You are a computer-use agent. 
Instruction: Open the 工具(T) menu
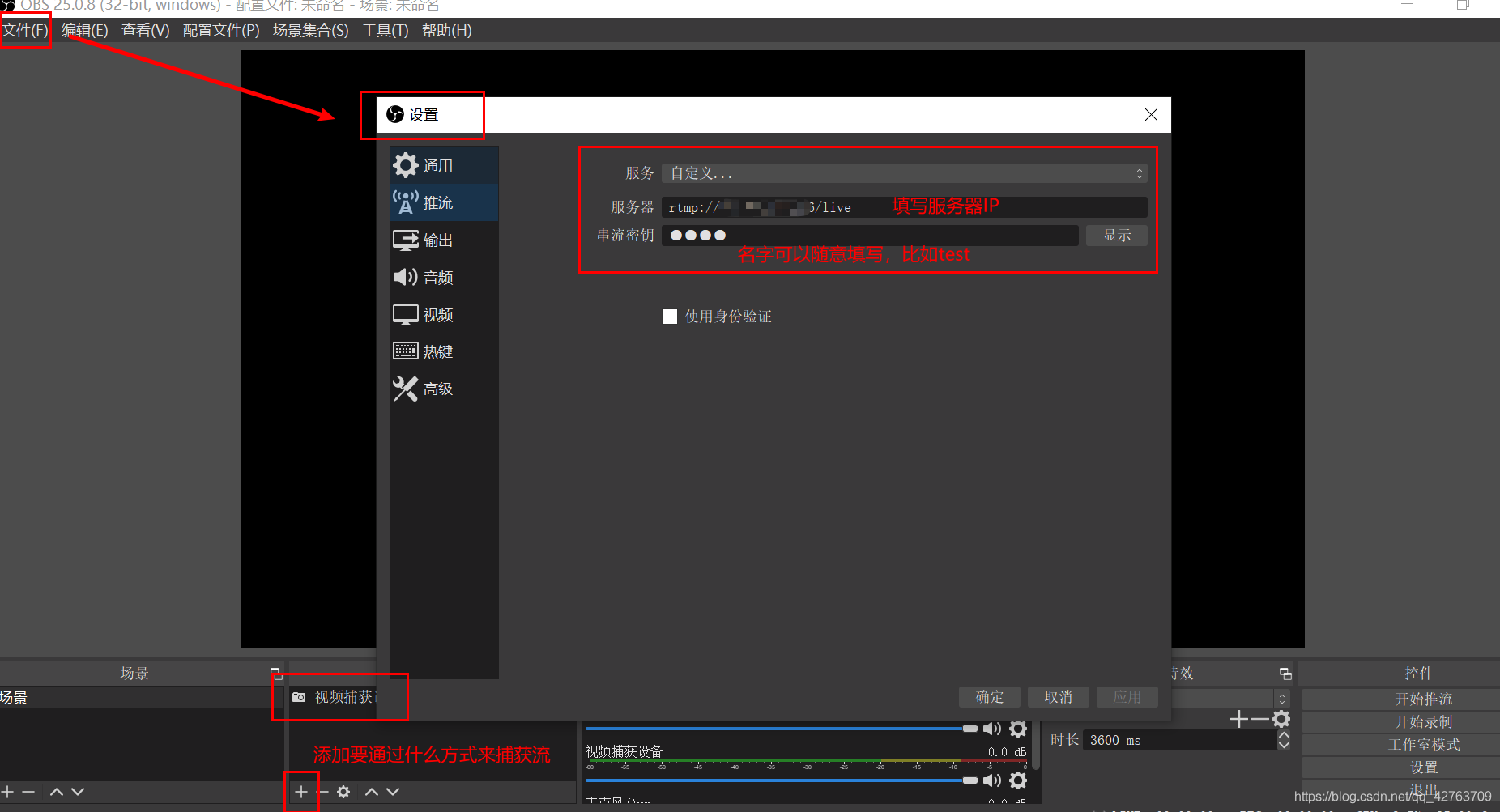pyautogui.click(x=385, y=31)
